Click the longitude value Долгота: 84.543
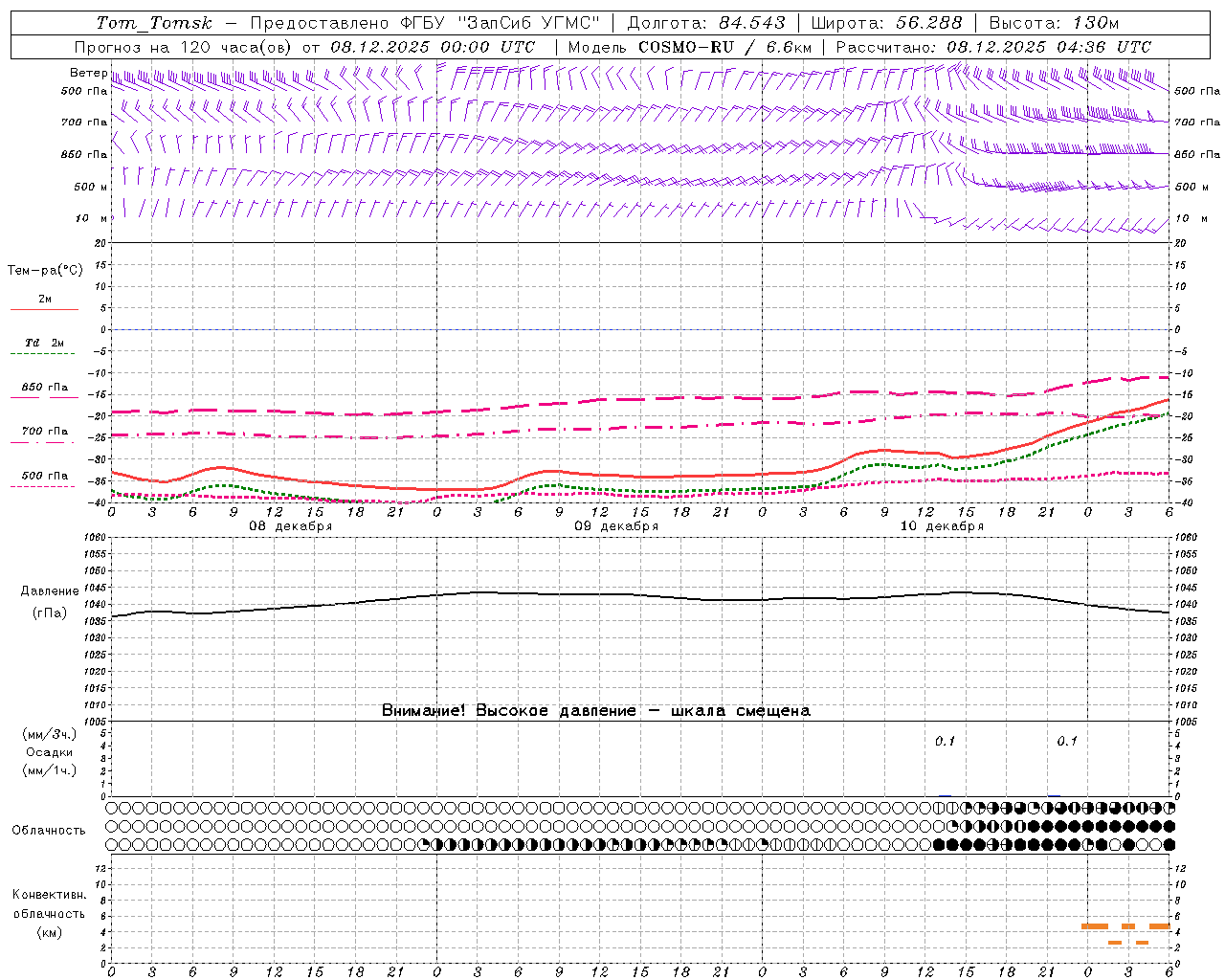 click(x=706, y=23)
